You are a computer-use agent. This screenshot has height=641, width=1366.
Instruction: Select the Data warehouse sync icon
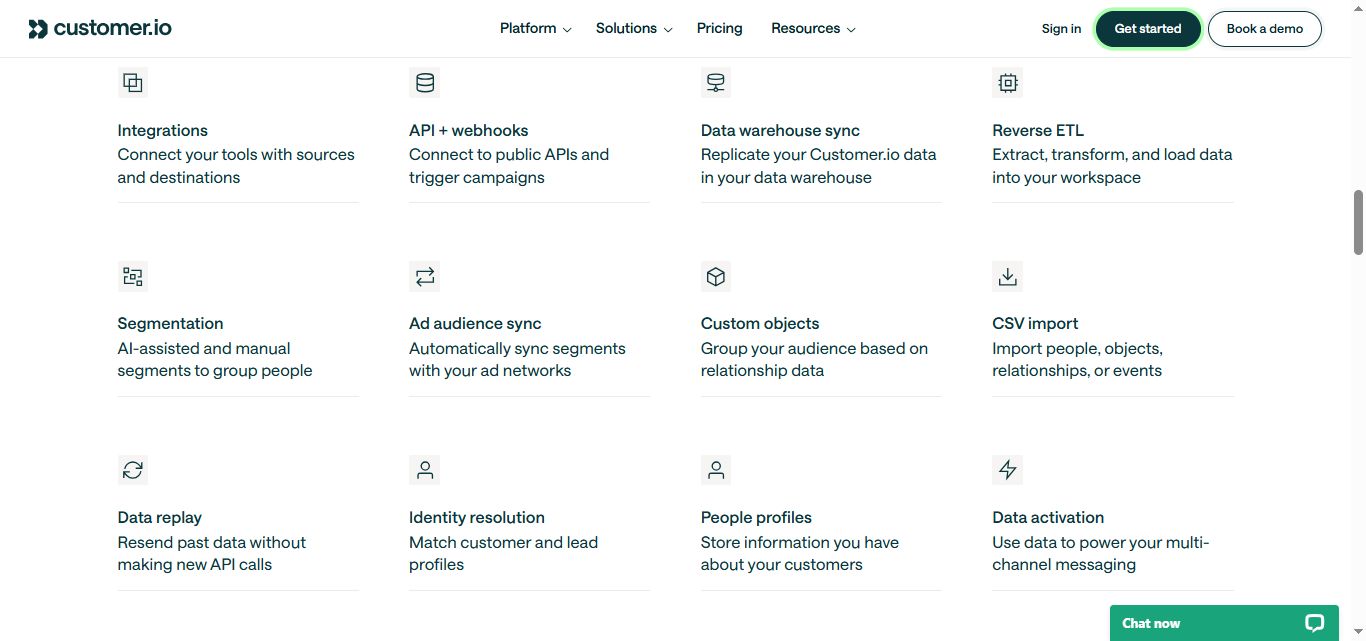(x=715, y=82)
